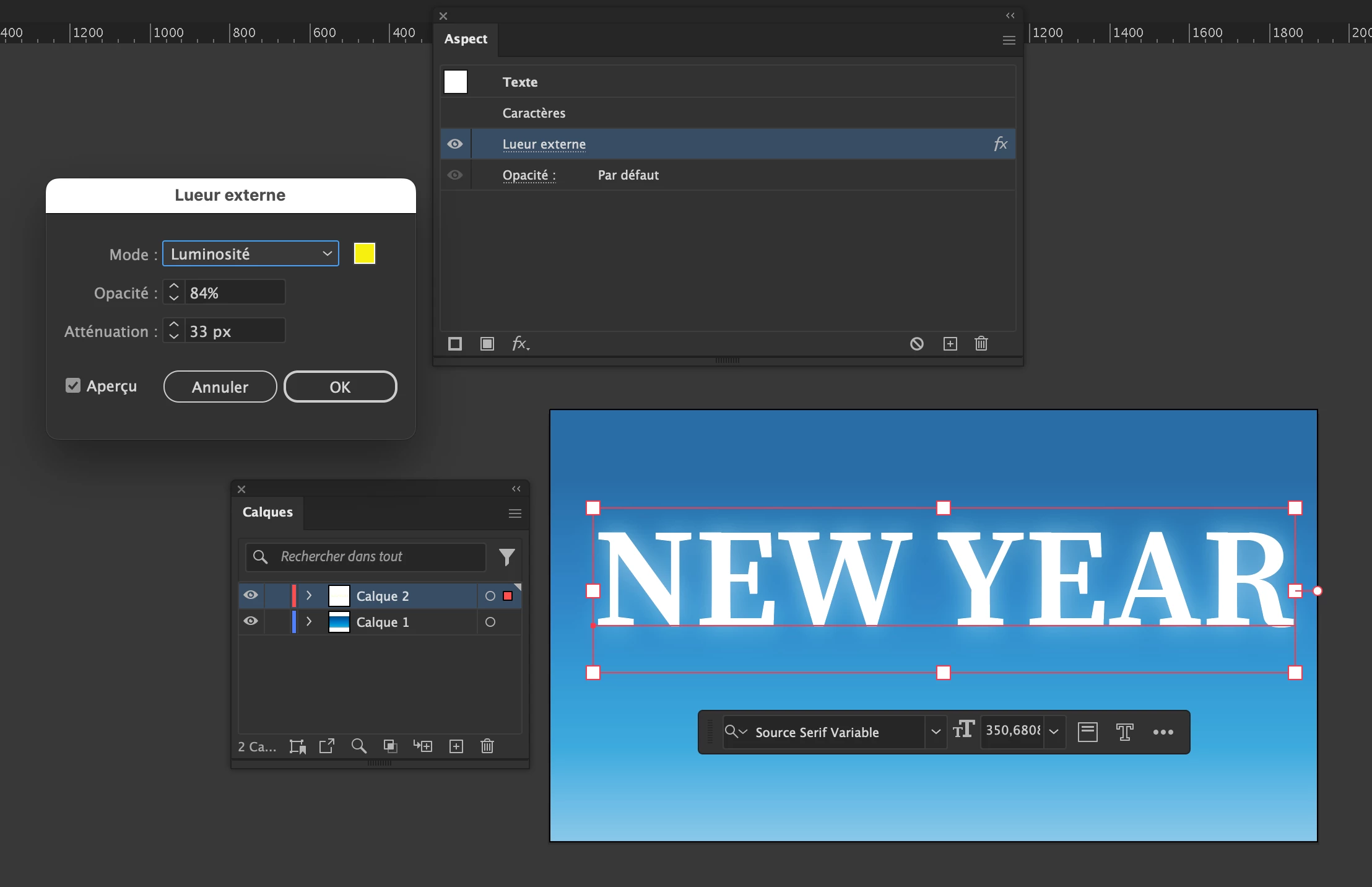The width and height of the screenshot is (1372, 887).
Task: Click the Locate Object magnifier icon
Action: tap(358, 746)
